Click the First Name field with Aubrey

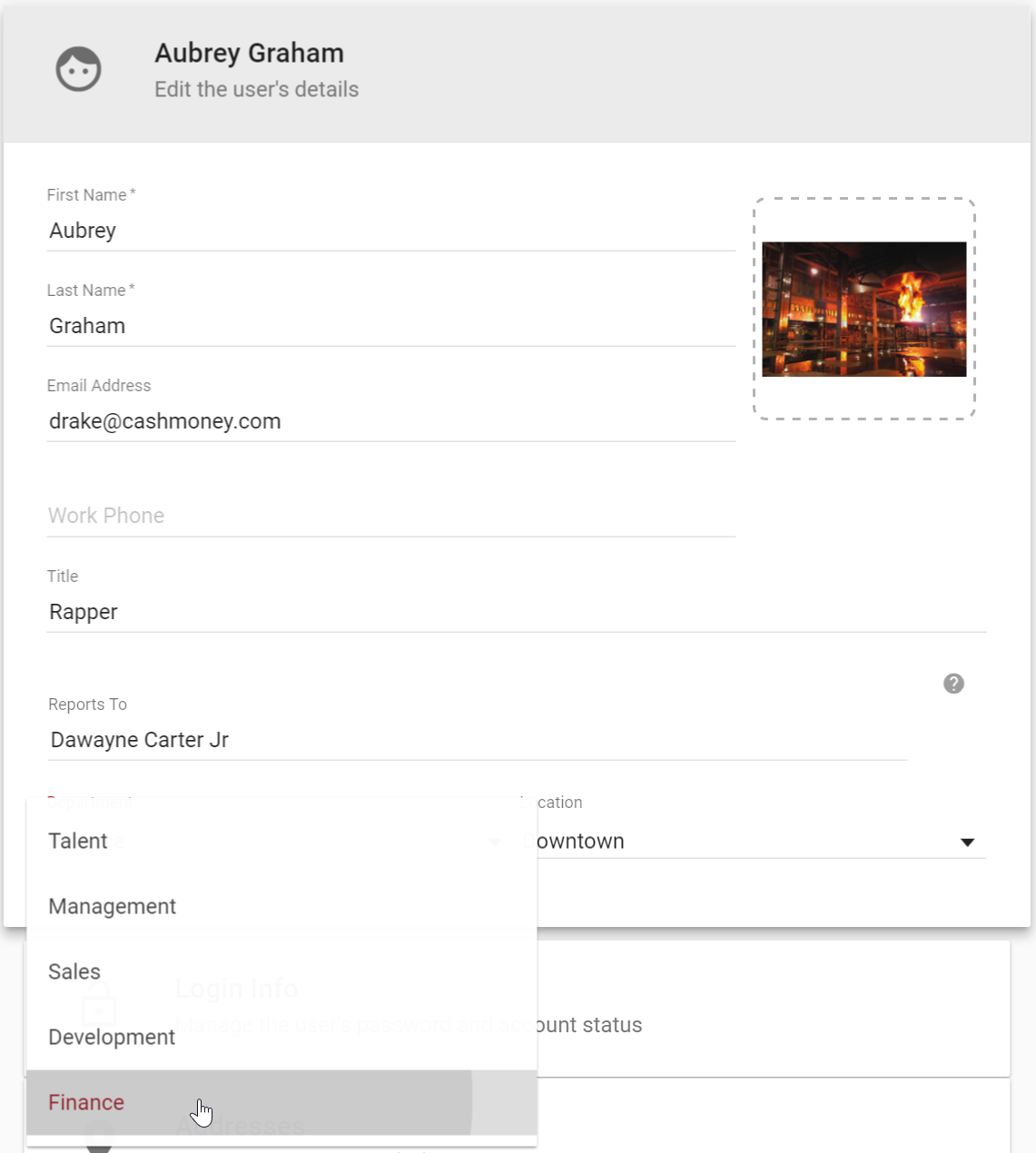pos(390,231)
